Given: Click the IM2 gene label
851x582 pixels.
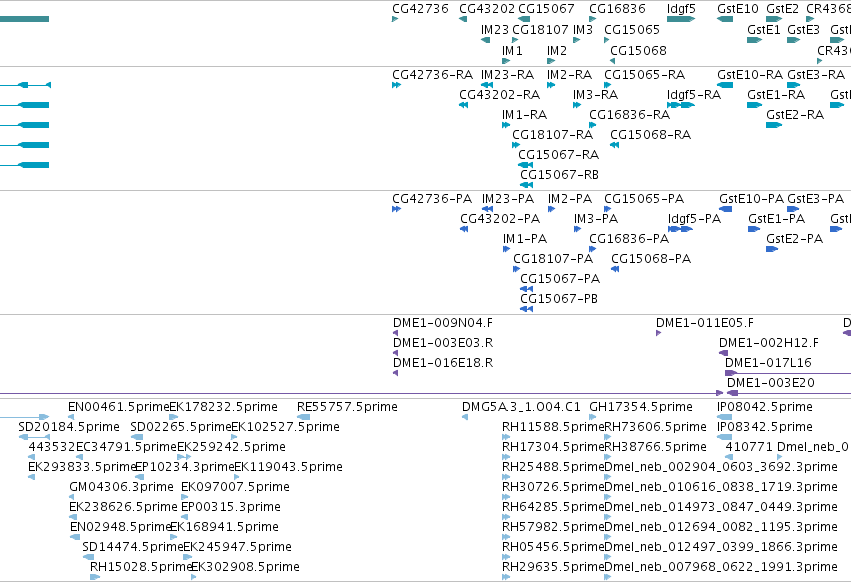Looking at the screenshot, I should [x=557, y=51].
